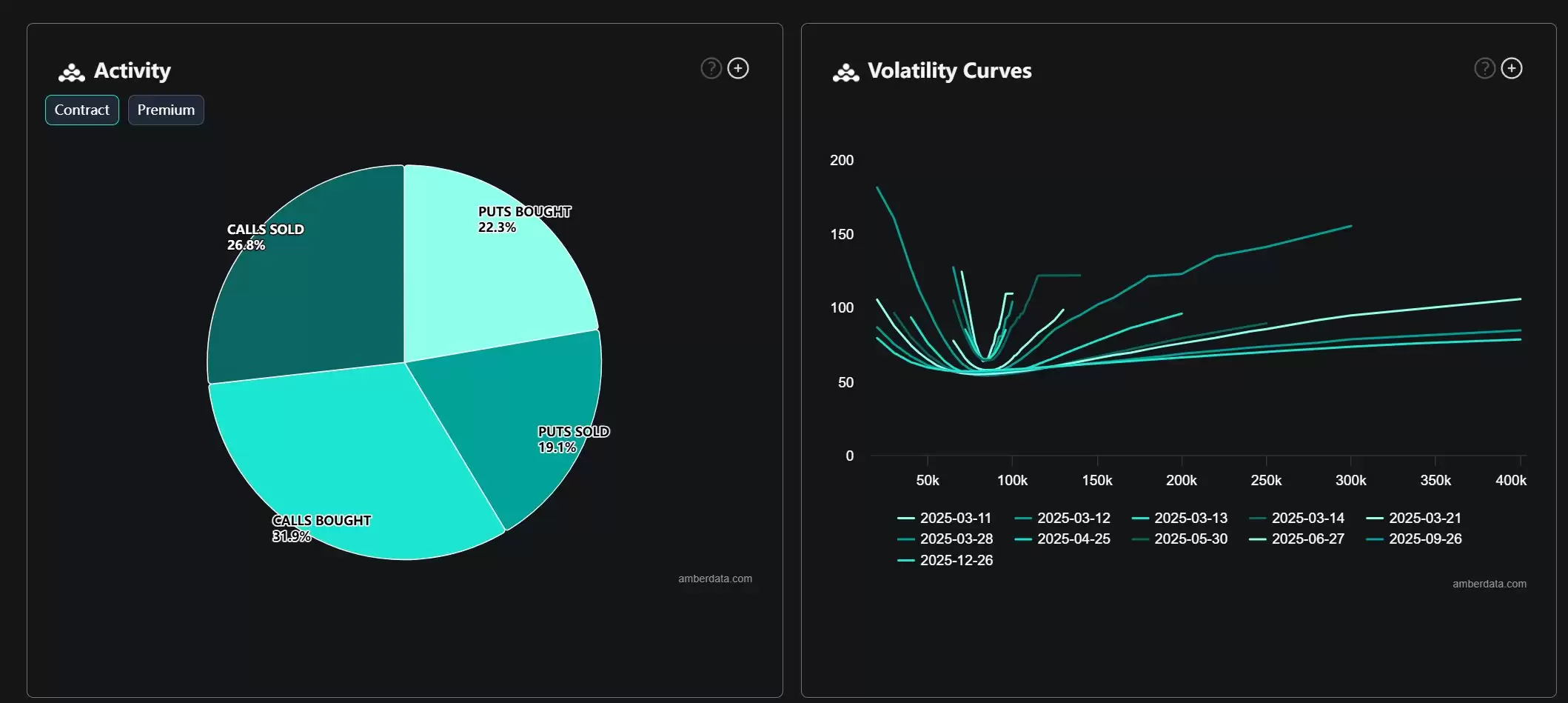Hide the 2025-03-14 curve via the legend
This screenshot has height=703, width=1568.
(x=1296, y=518)
